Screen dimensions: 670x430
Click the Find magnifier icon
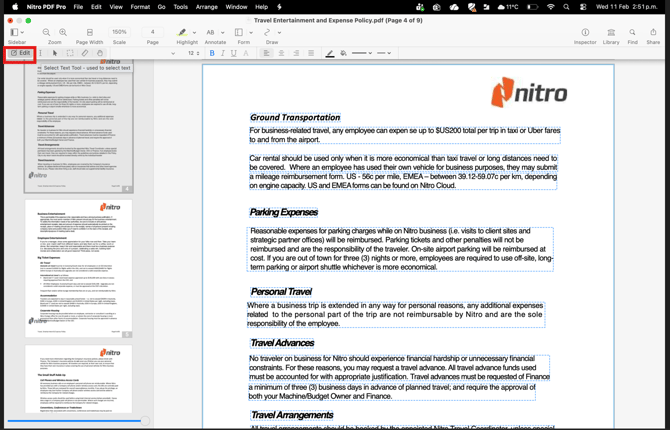[x=632, y=32]
